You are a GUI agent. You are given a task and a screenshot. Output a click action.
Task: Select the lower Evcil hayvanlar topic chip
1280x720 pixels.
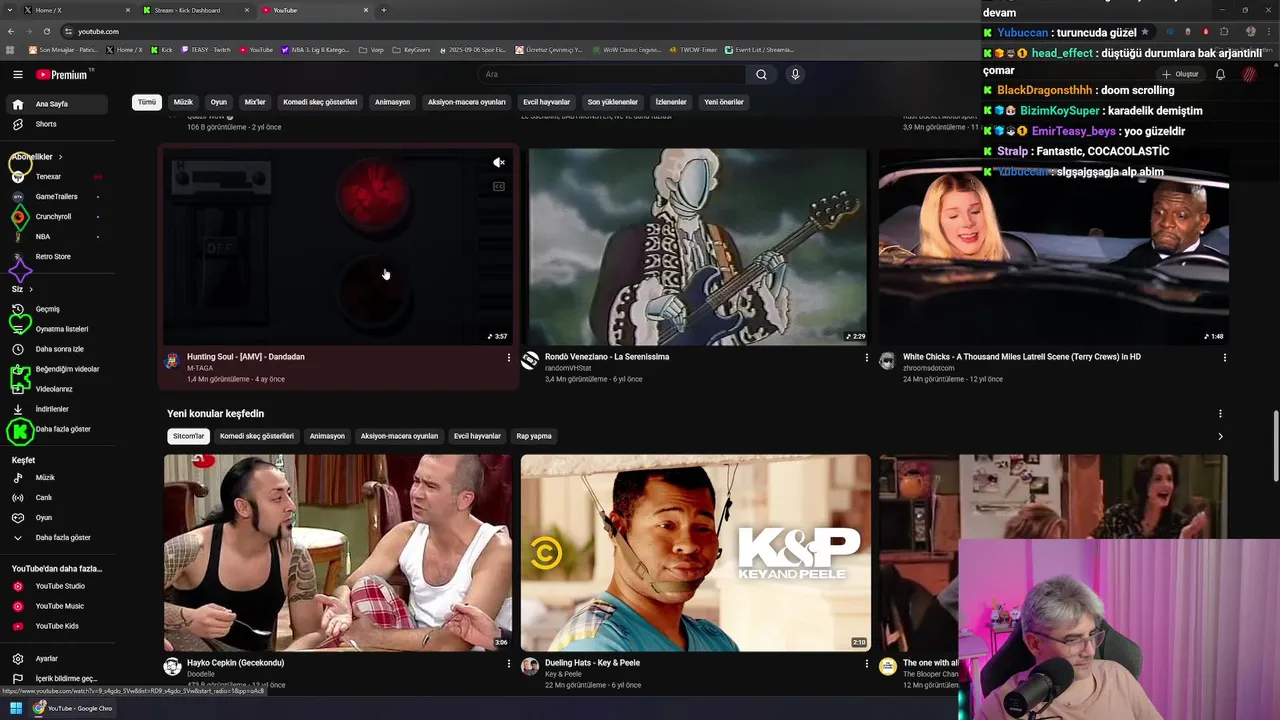(477, 436)
